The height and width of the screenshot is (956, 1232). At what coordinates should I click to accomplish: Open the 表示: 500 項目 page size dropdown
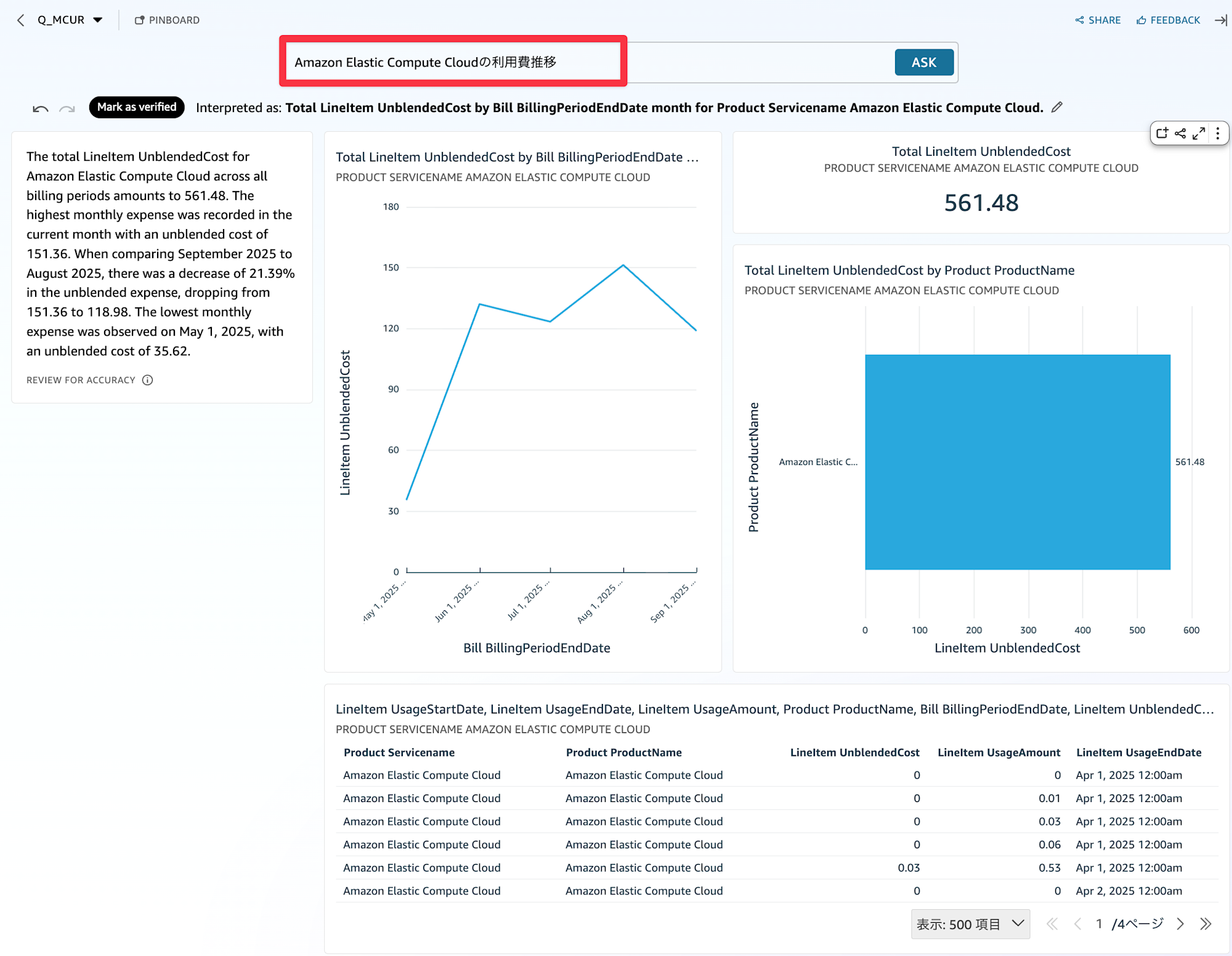(970, 924)
